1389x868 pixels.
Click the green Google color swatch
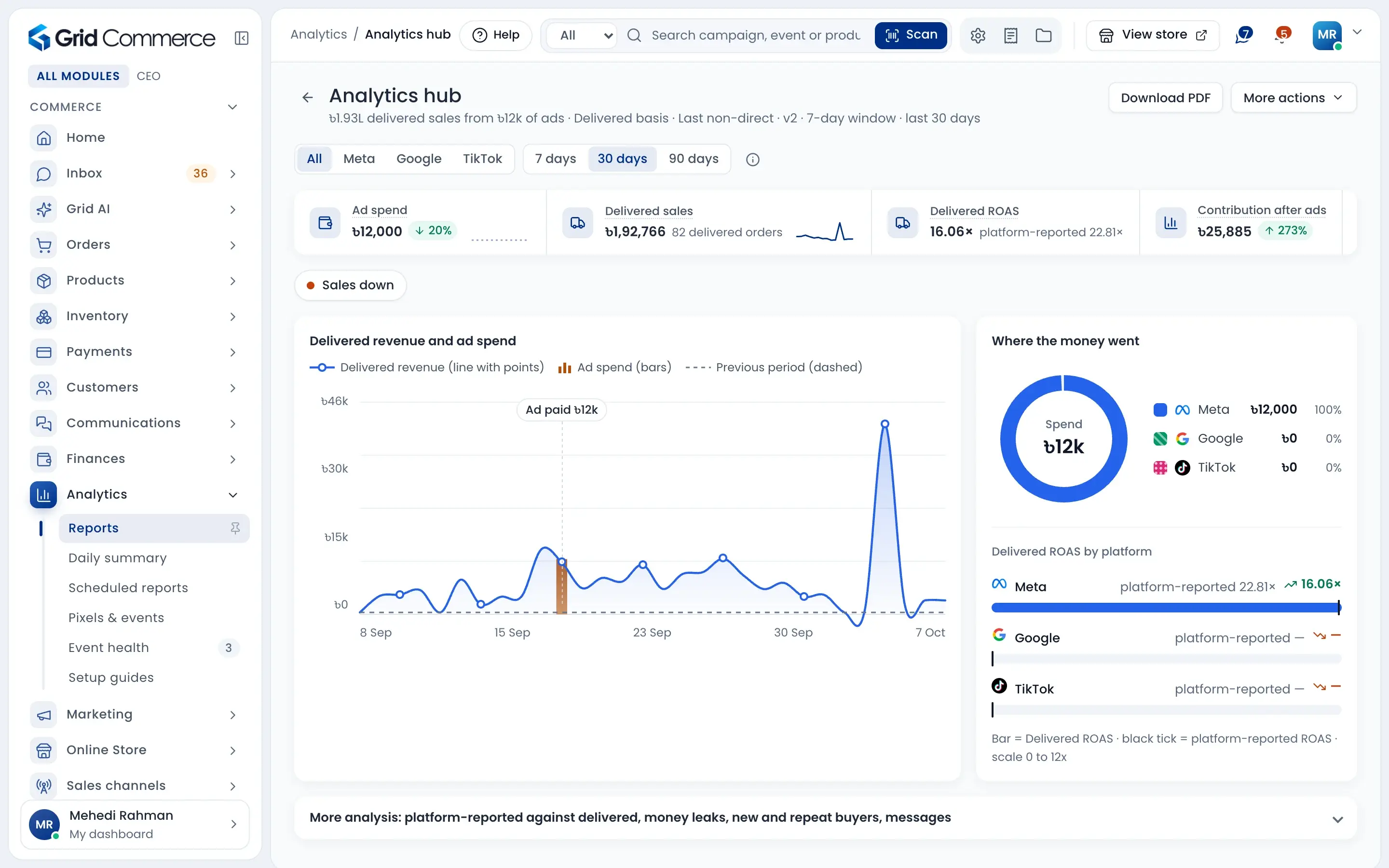pyautogui.click(x=1160, y=439)
